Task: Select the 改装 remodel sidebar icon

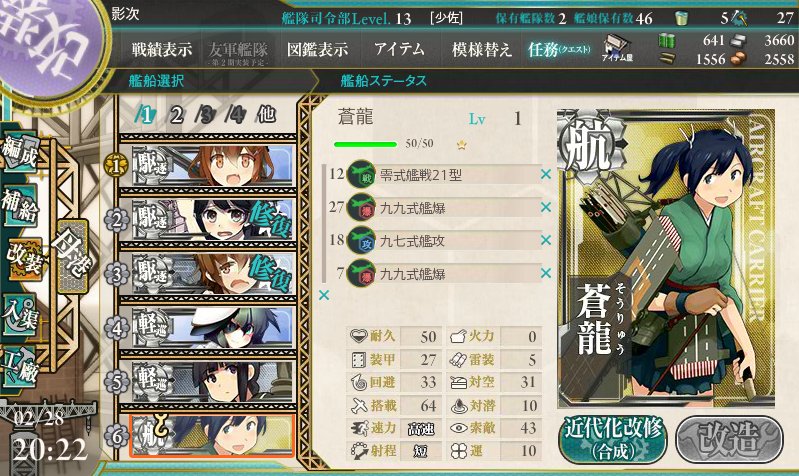Action: coord(23,259)
